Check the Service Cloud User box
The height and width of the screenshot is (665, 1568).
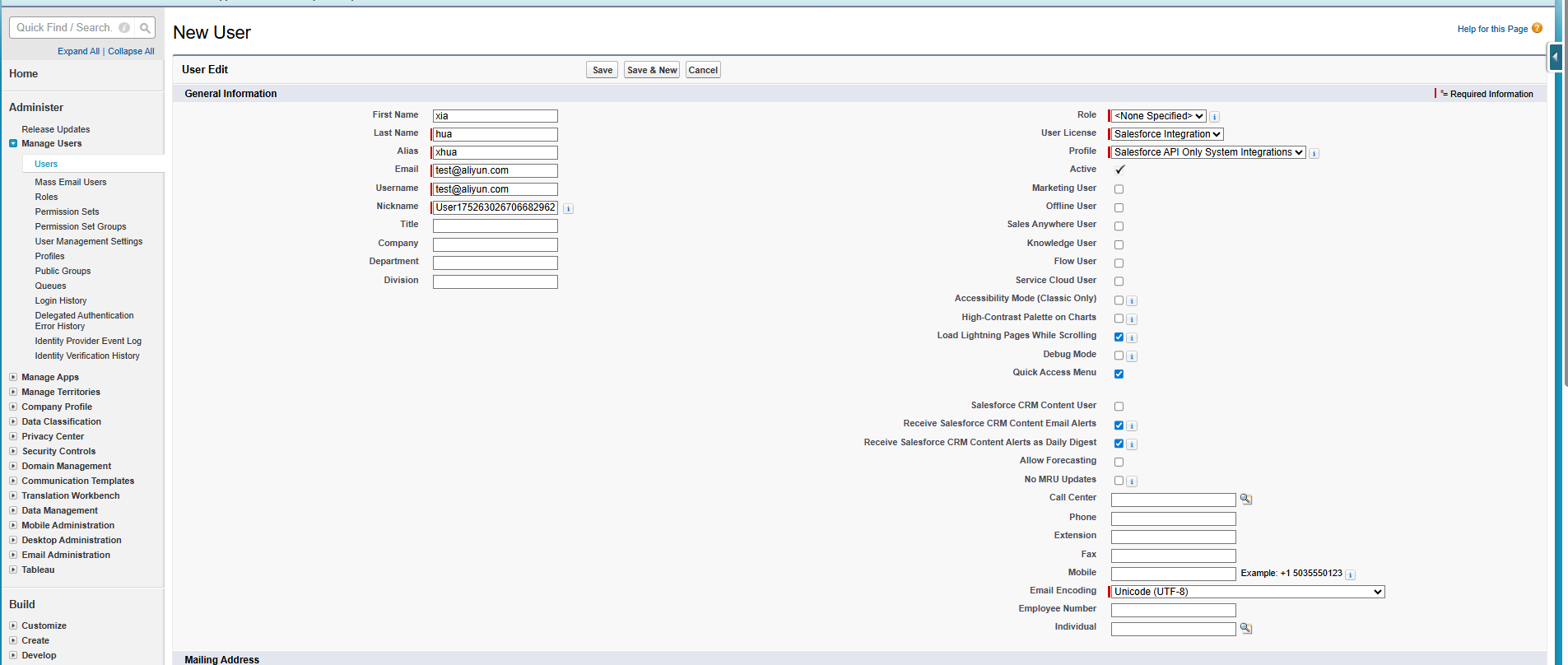coord(1119,281)
